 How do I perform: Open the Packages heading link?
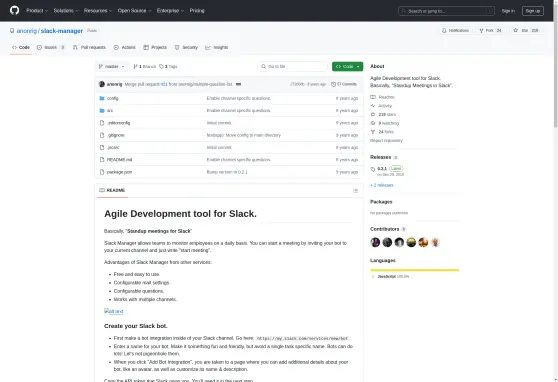pos(381,202)
